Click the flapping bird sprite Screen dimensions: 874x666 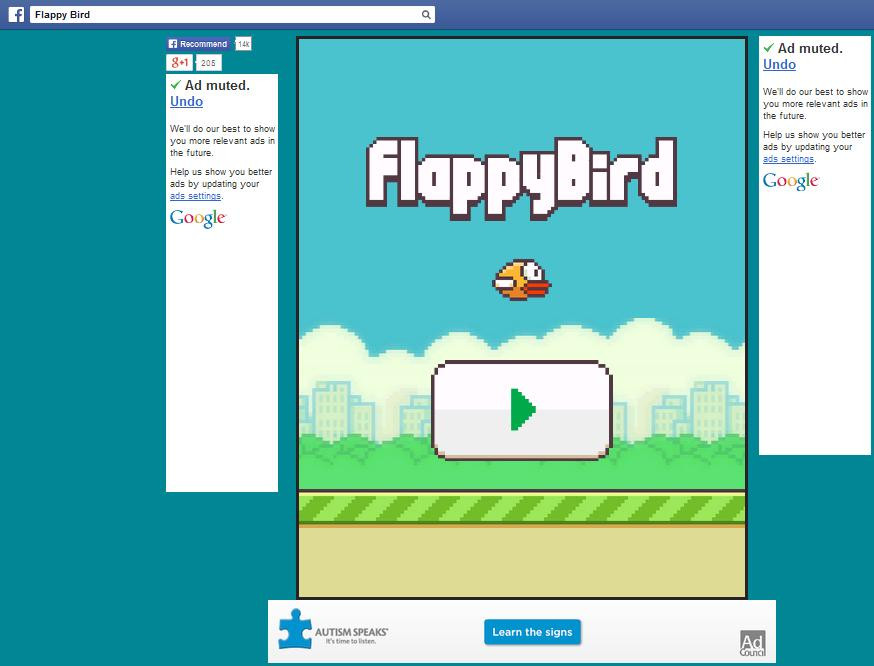[520, 281]
